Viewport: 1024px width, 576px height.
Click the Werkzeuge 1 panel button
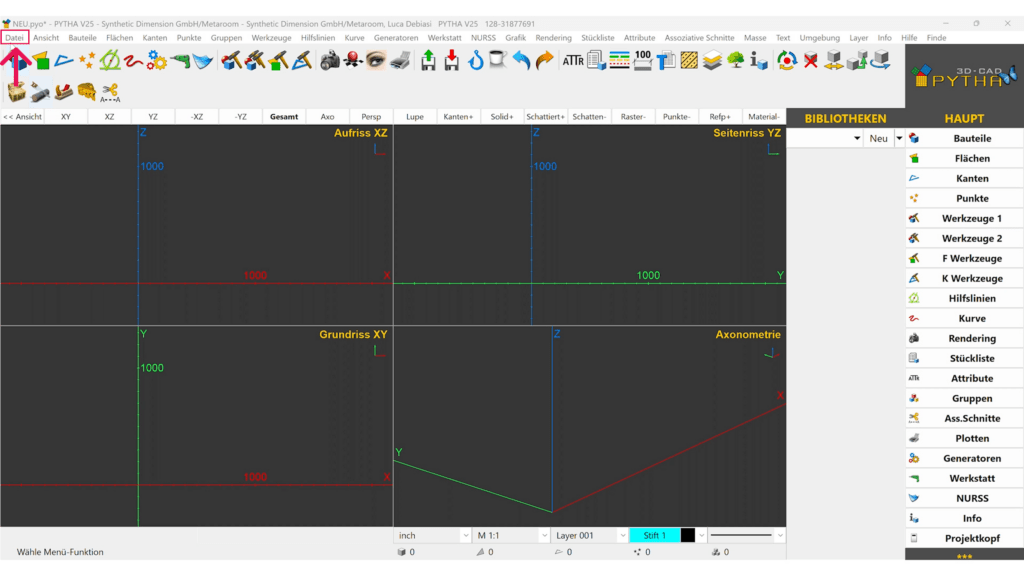(964, 218)
